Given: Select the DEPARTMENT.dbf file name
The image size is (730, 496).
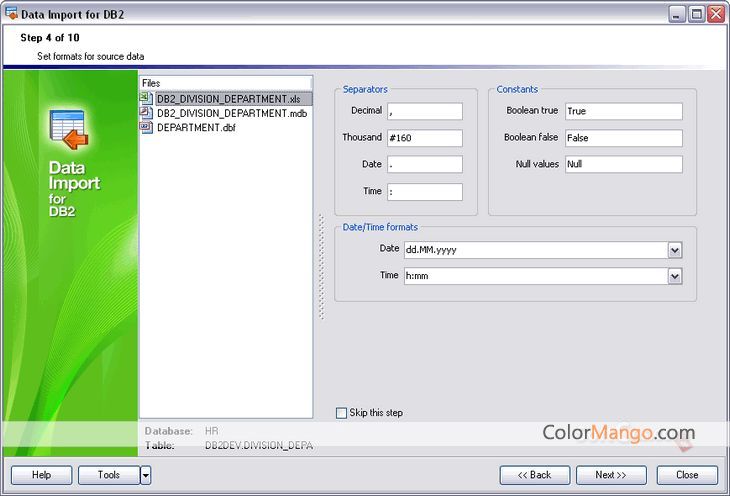Looking at the screenshot, I should tap(196, 128).
